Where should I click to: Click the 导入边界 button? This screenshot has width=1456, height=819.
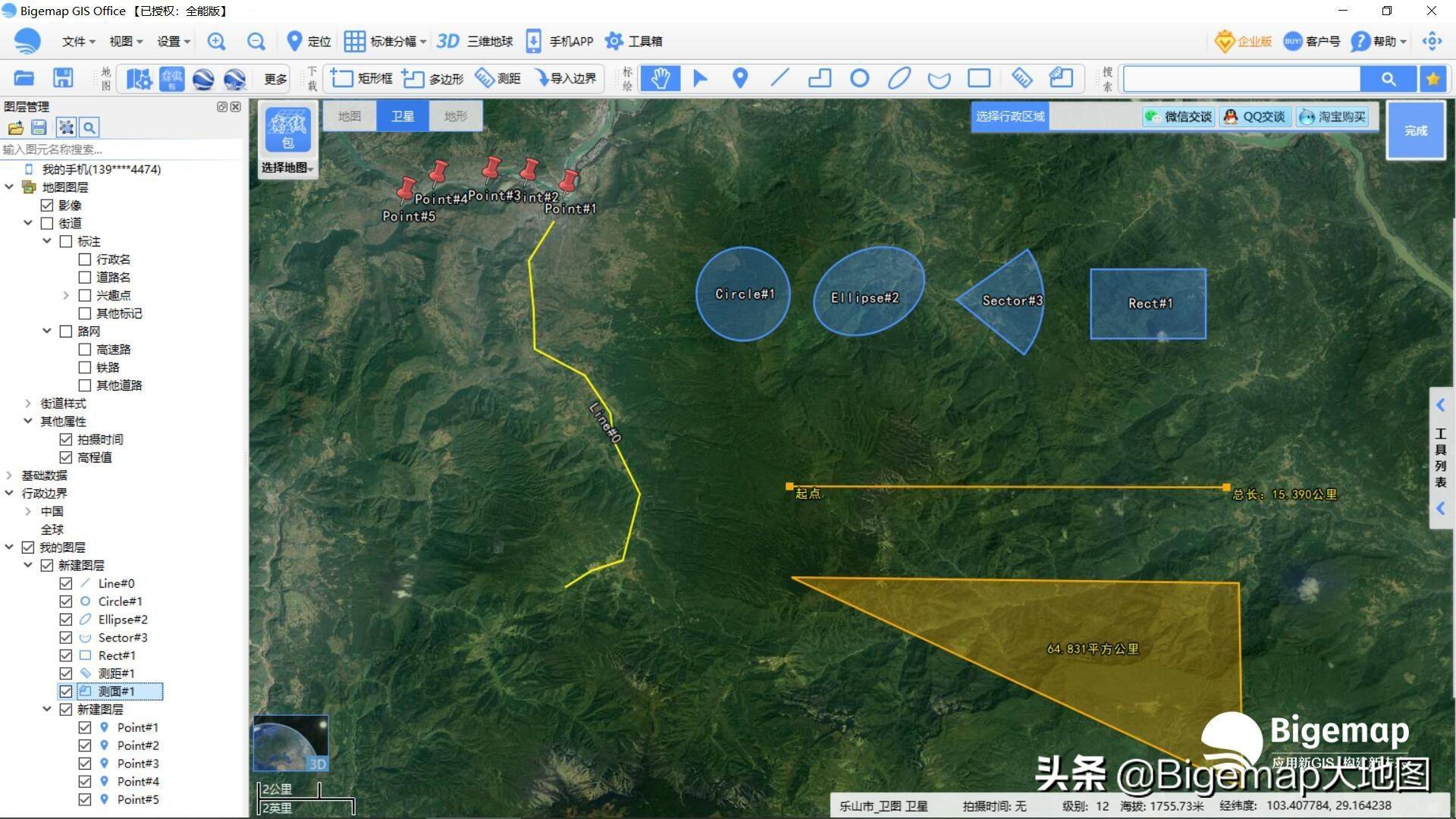[566, 78]
